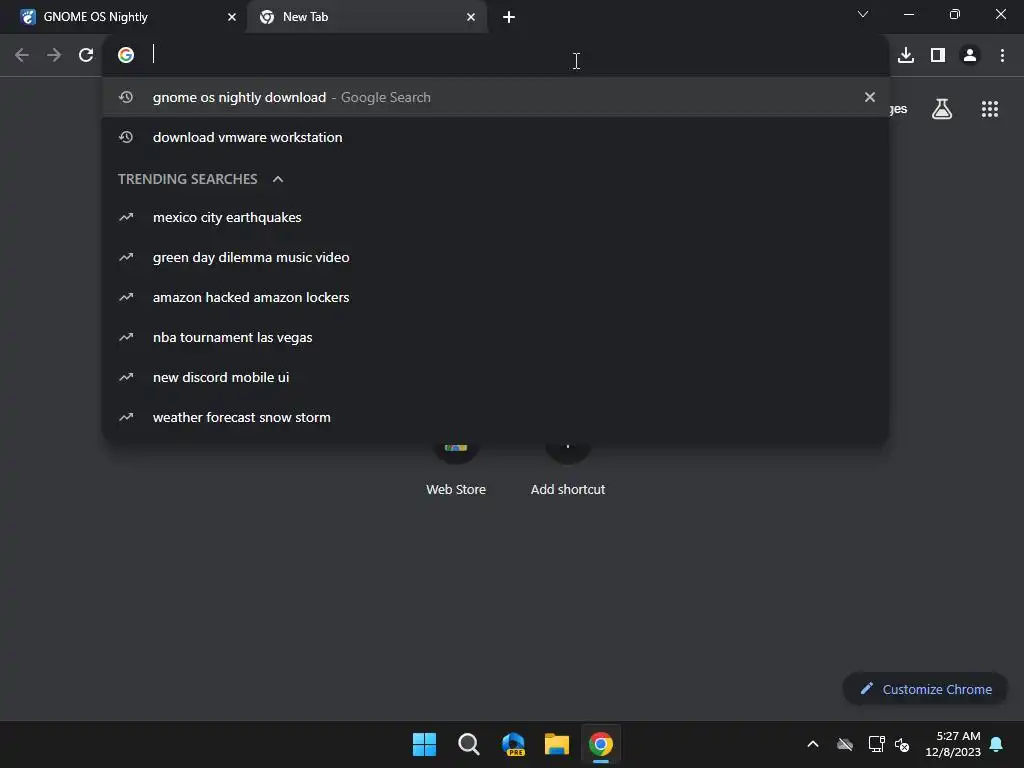Open File Explorer from taskbar
1024x768 pixels.
coord(557,744)
